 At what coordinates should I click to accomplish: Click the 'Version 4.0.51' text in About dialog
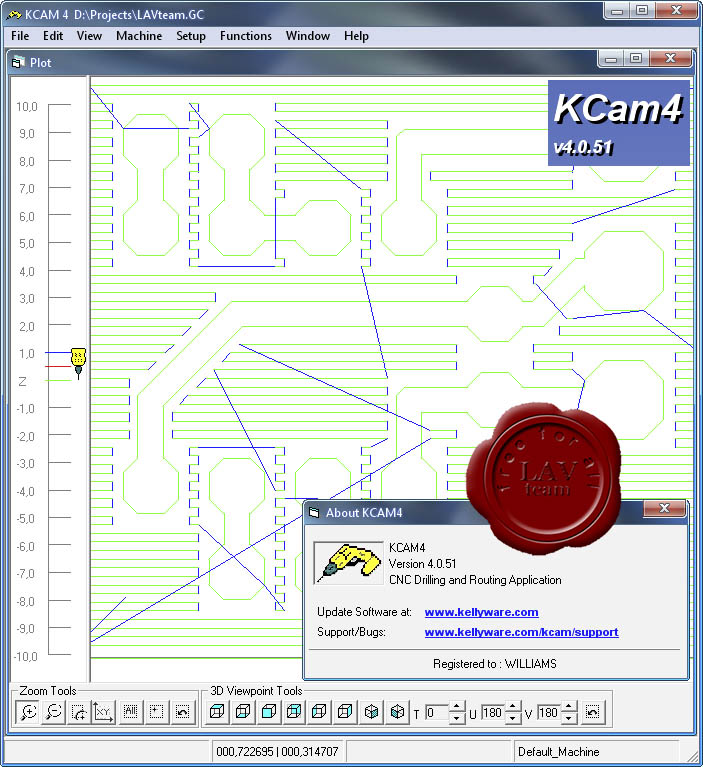pos(423,564)
